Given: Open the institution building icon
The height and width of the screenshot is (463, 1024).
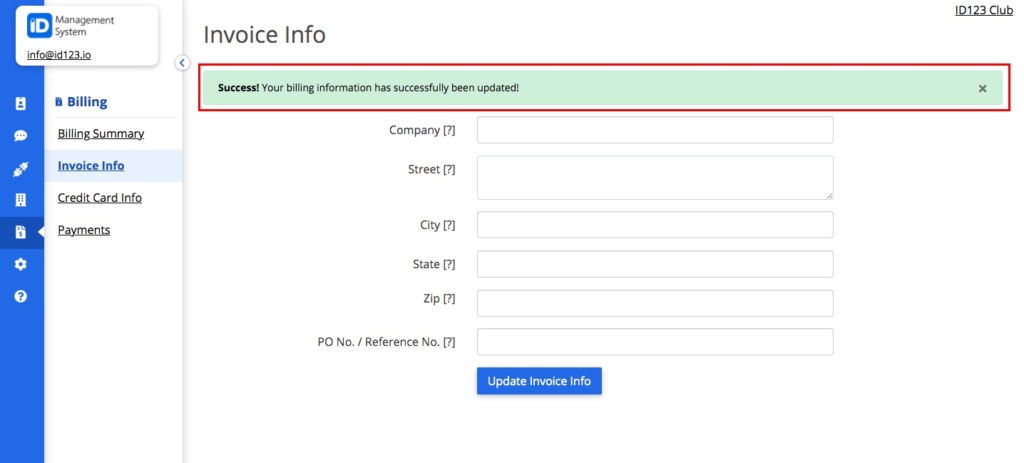Looking at the screenshot, I should [20, 200].
